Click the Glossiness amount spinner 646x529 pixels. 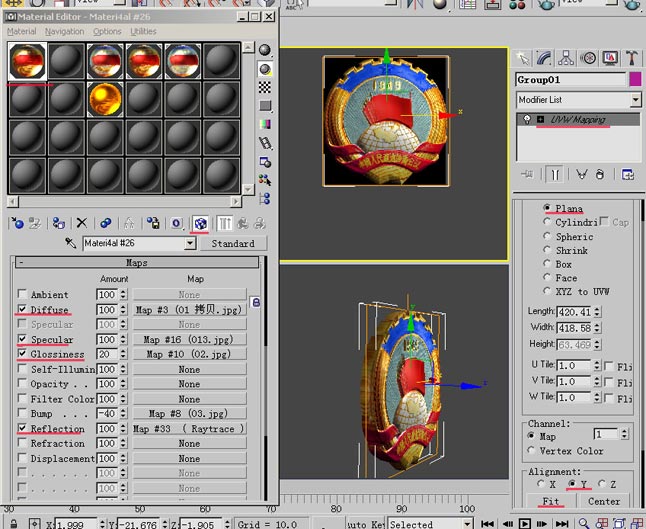click(x=123, y=354)
